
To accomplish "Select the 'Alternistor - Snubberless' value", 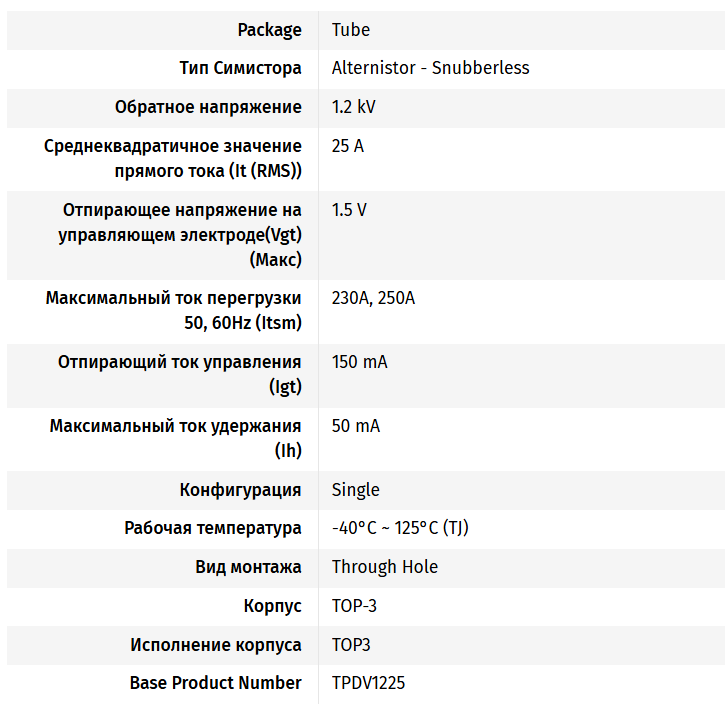I will coord(430,68).
